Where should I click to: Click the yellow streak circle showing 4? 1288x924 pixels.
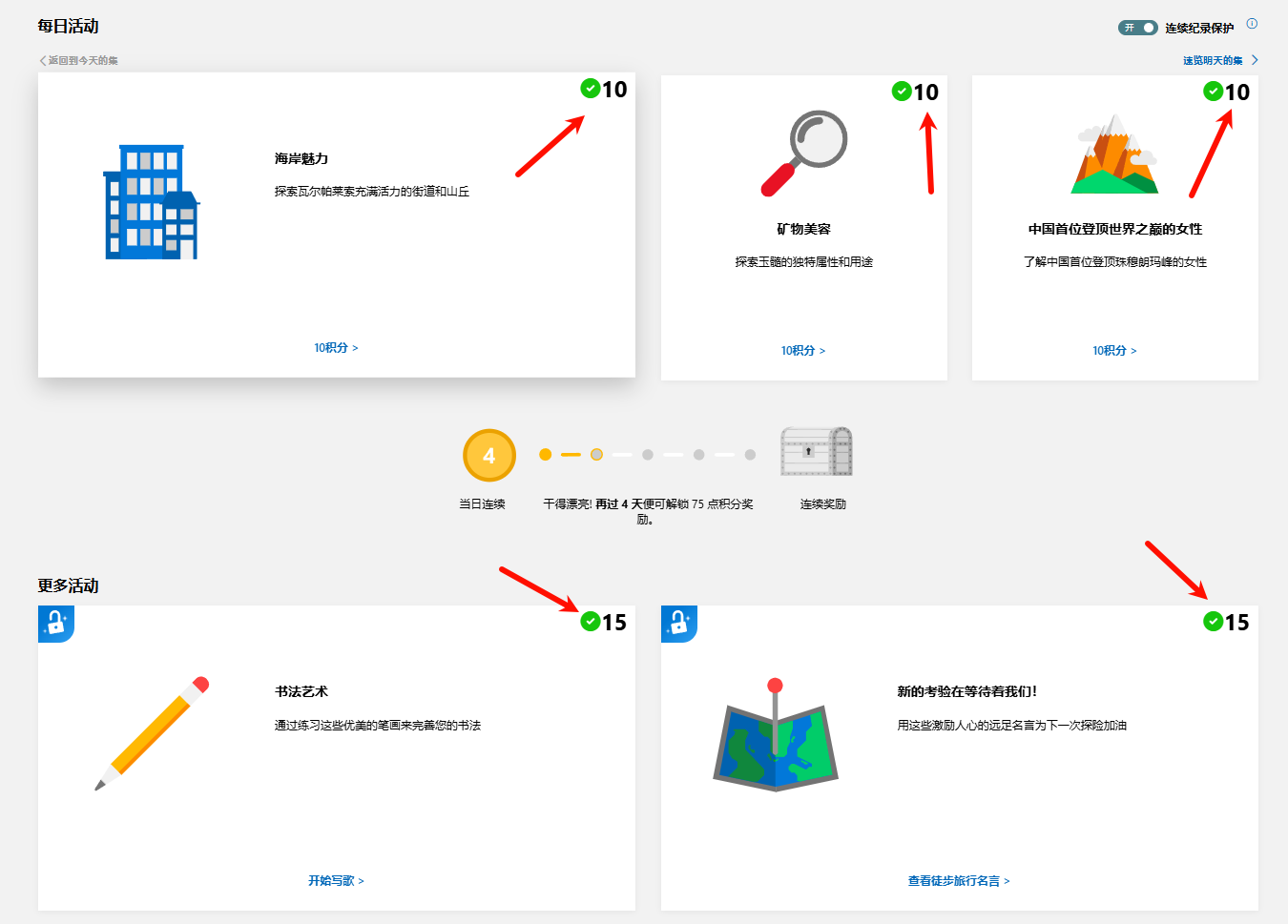coord(488,456)
